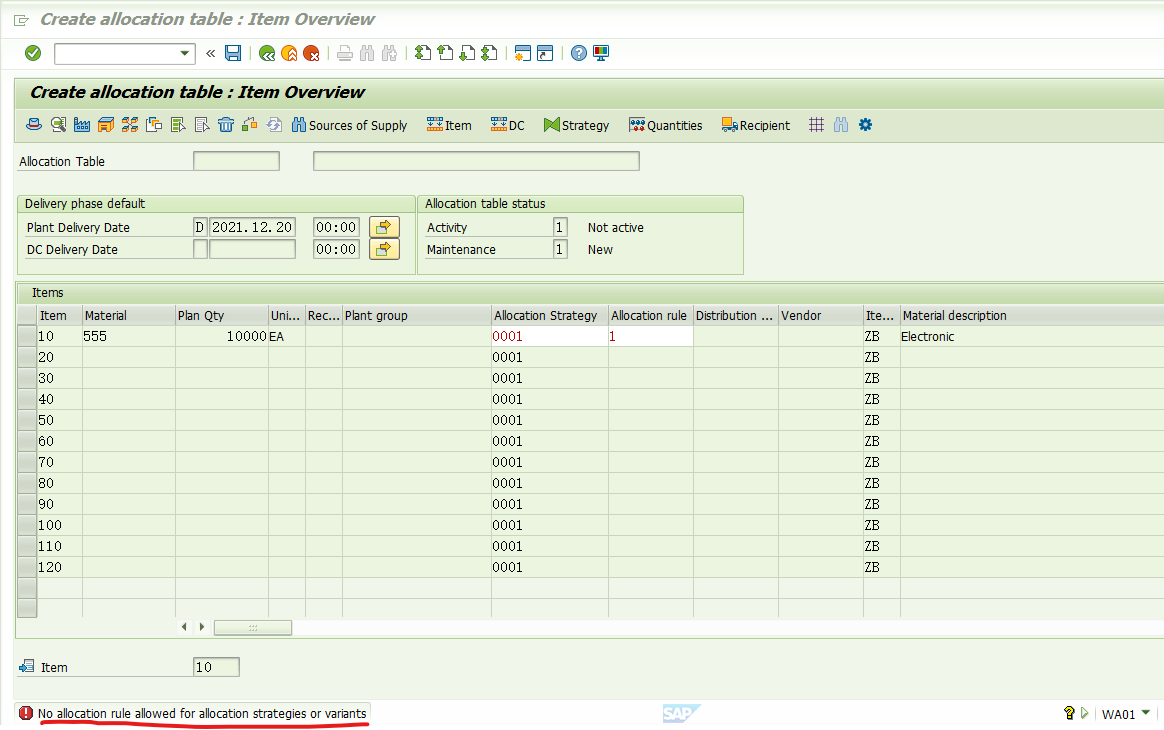
Task: Click the Allocation Strategy column header
Action: (x=549, y=316)
